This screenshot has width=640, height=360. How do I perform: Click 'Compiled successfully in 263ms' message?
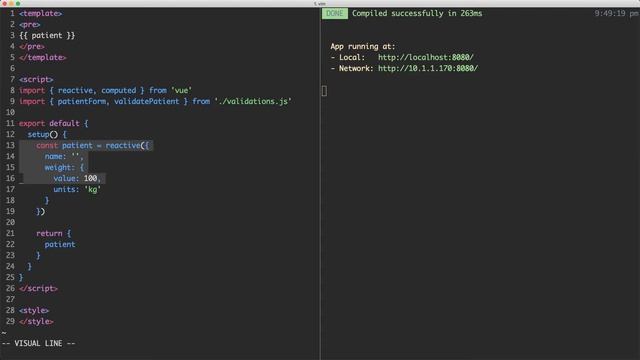[417, 13]
